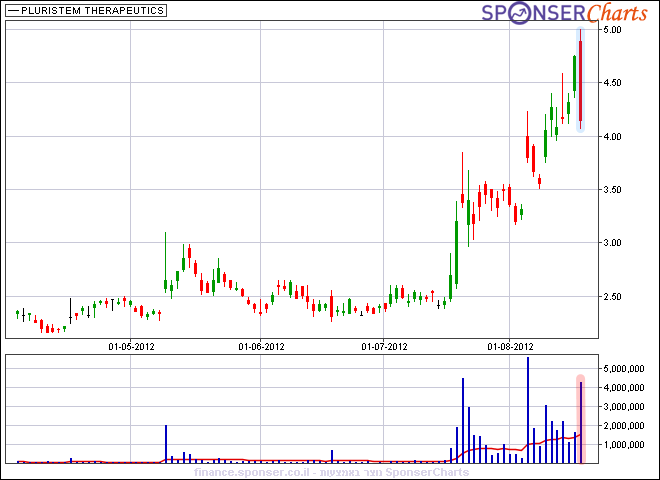
Task: Click the 01-07-2012 date label
Action: tap(384, 347)
